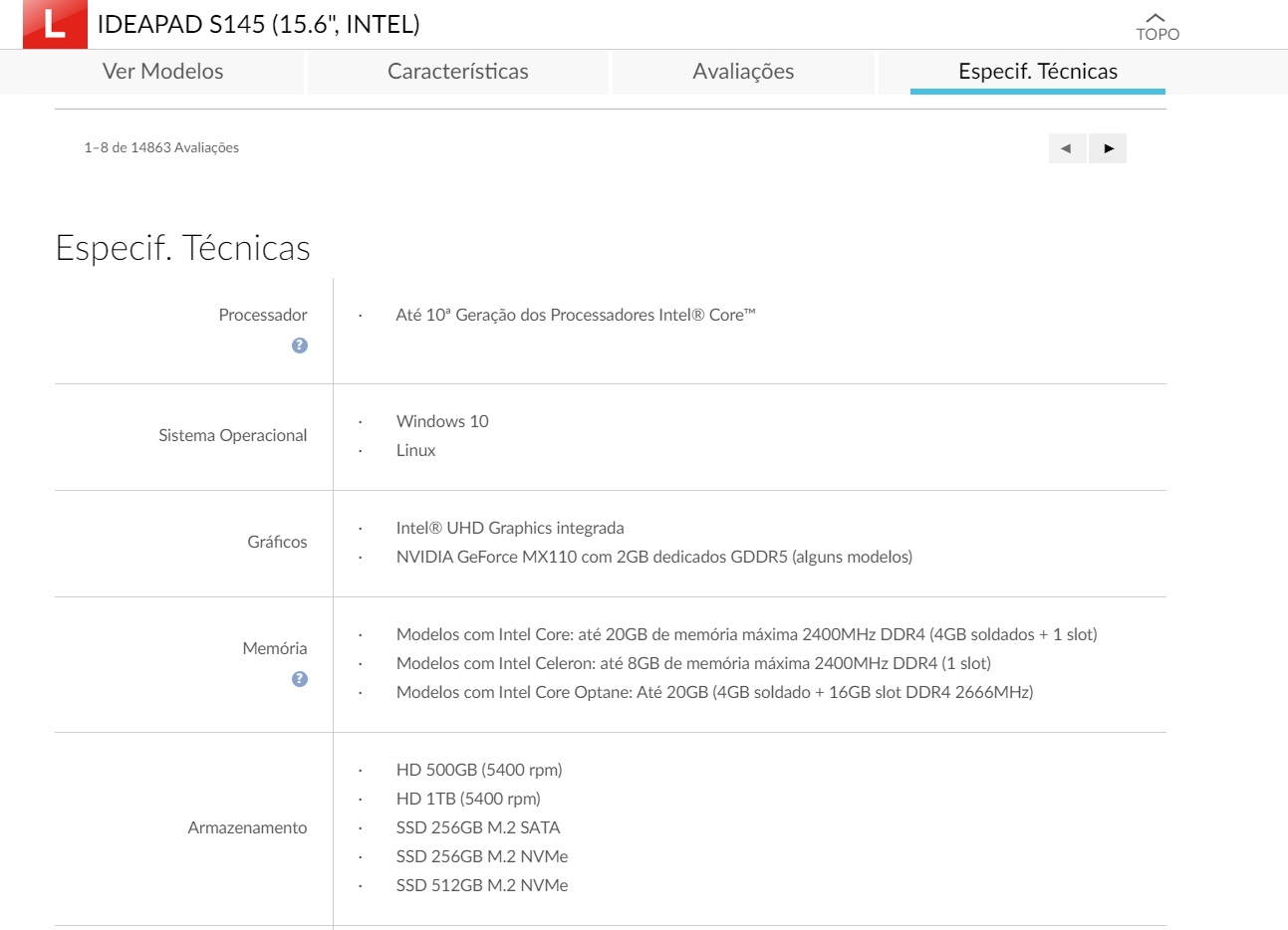1288x930 pixels.
Task: Click the Gráficos row label
Action: 277,542
